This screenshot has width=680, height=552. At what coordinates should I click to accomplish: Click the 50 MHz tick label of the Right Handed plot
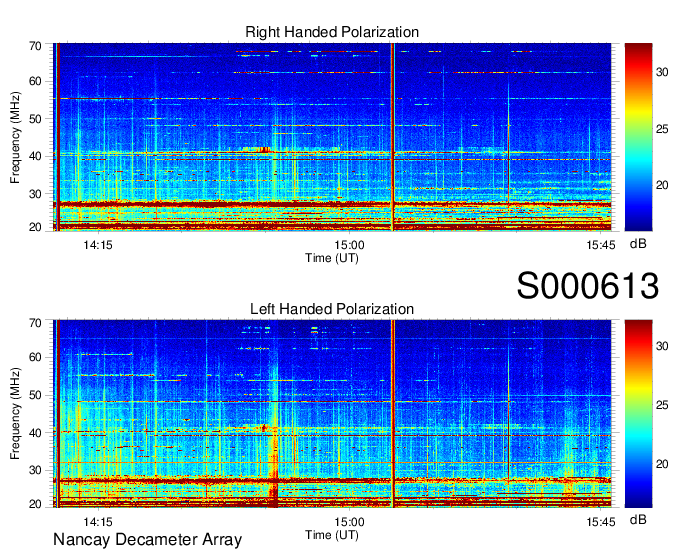tap(35, 119)
